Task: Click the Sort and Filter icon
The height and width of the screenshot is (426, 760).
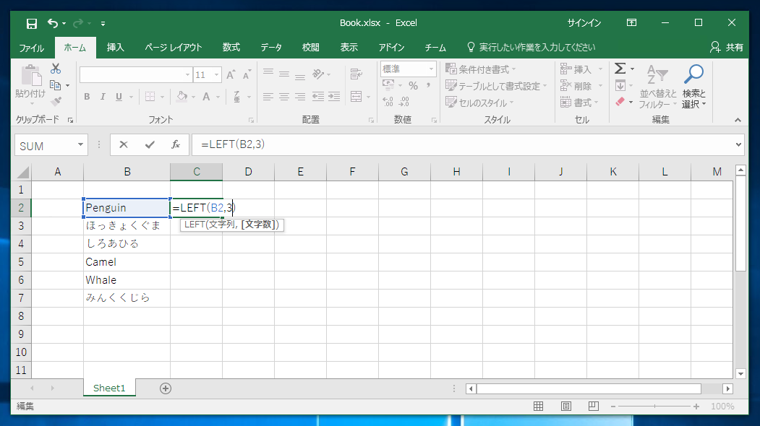Action: click(x=657, y=75)
